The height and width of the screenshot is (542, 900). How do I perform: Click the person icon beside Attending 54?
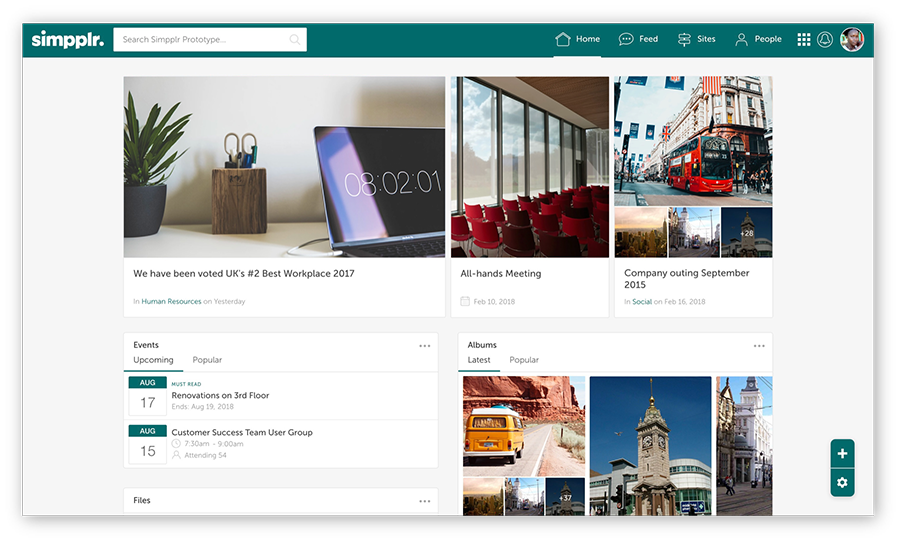[176, 455]
